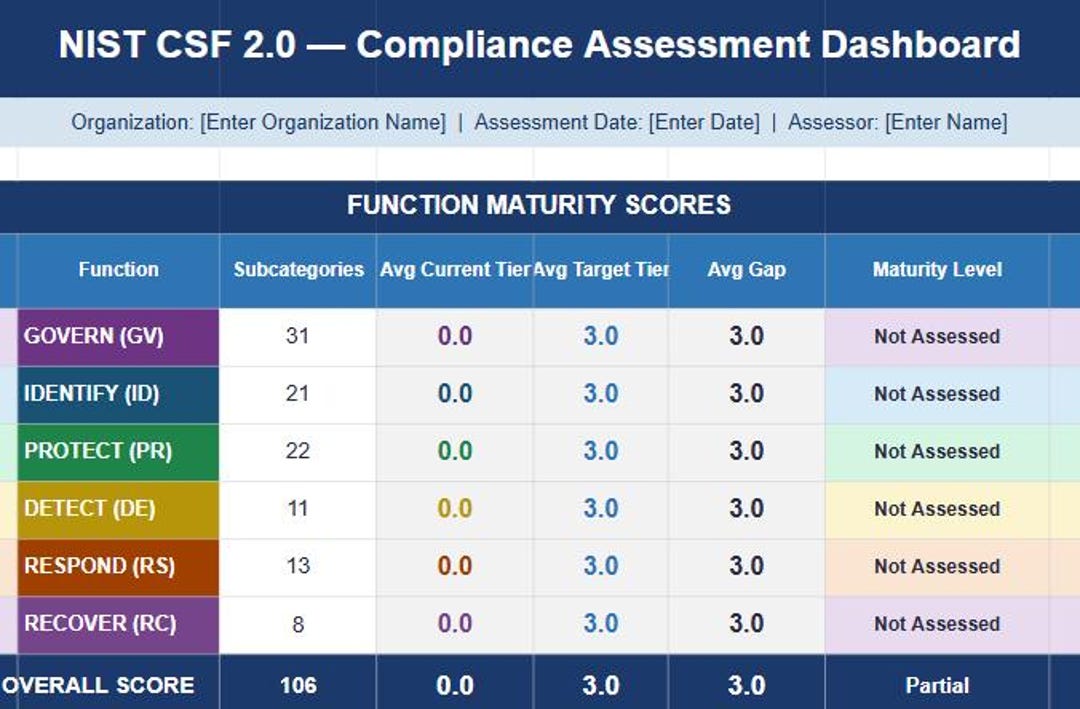
Task: Click RECOVER maturity level Not Assessed
Action: pyautogui.click(x=937, y=624)
